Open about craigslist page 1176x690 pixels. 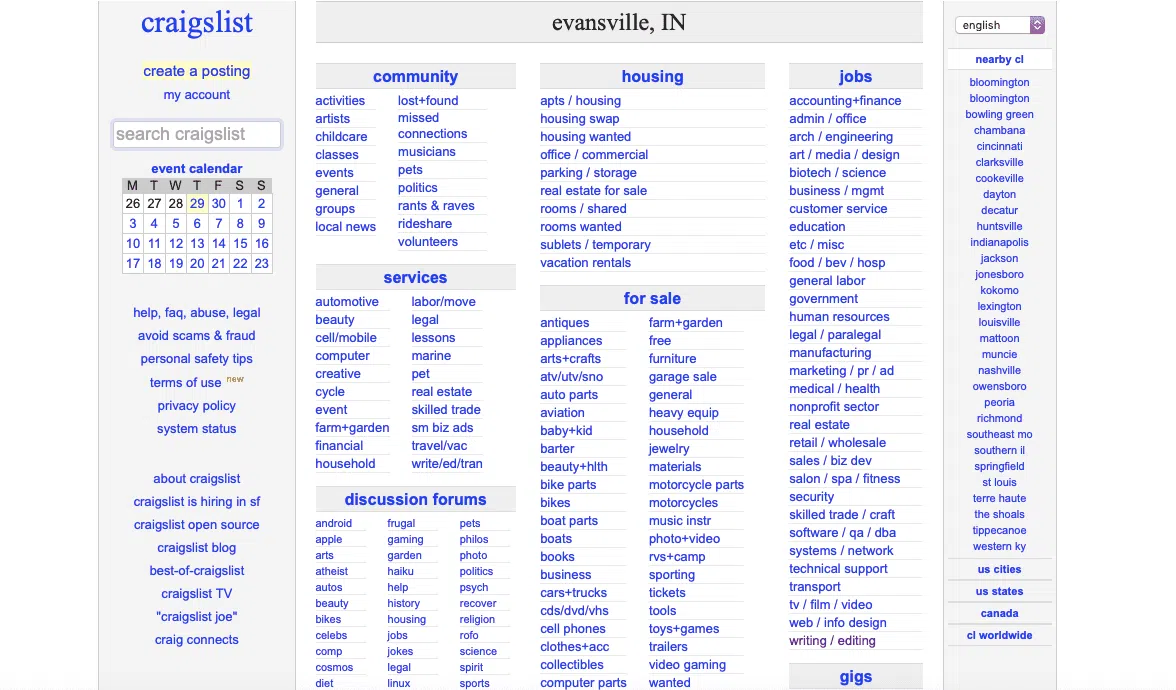point(196,478)
